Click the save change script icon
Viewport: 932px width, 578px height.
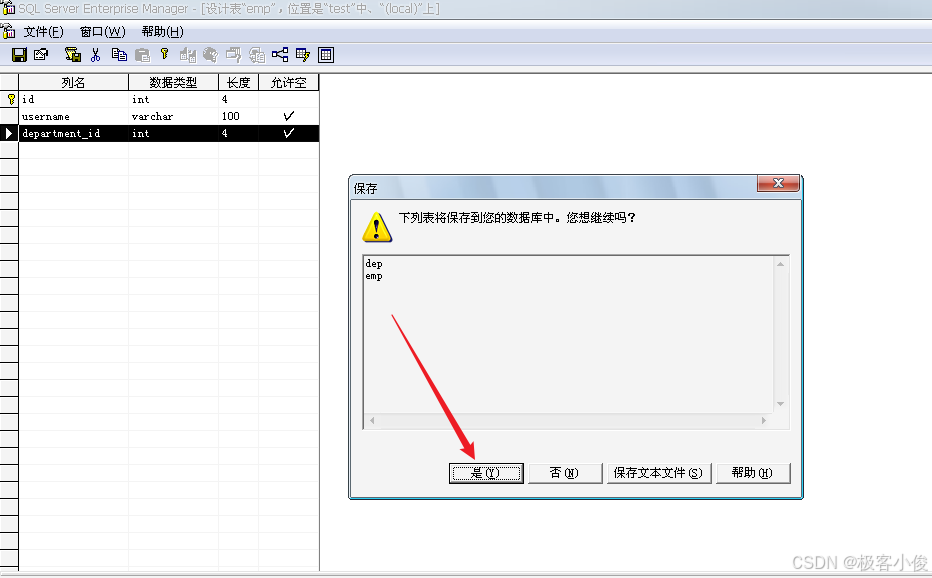[73, 55]
